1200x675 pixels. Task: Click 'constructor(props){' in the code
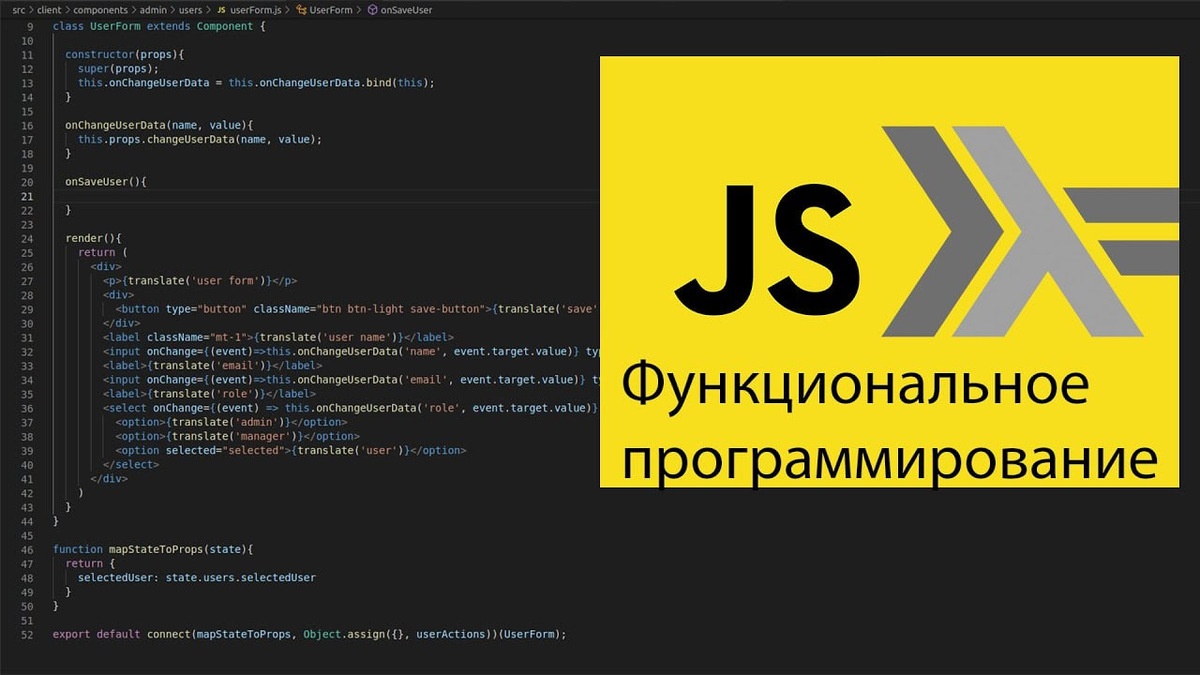(x=125, y=54)
